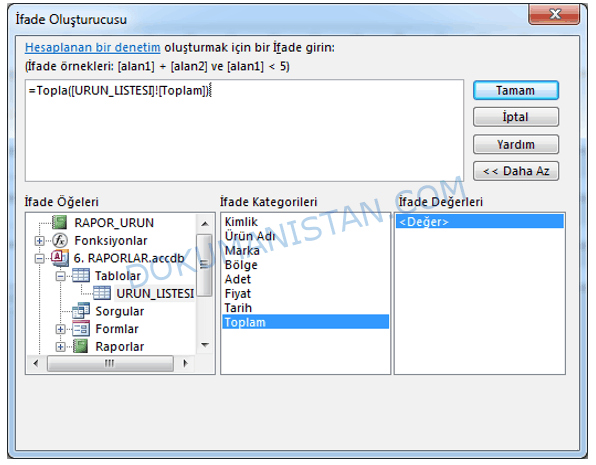Click the Fonksiyonlar fx icon
This screenshot has width=596, height=465.
60,240
